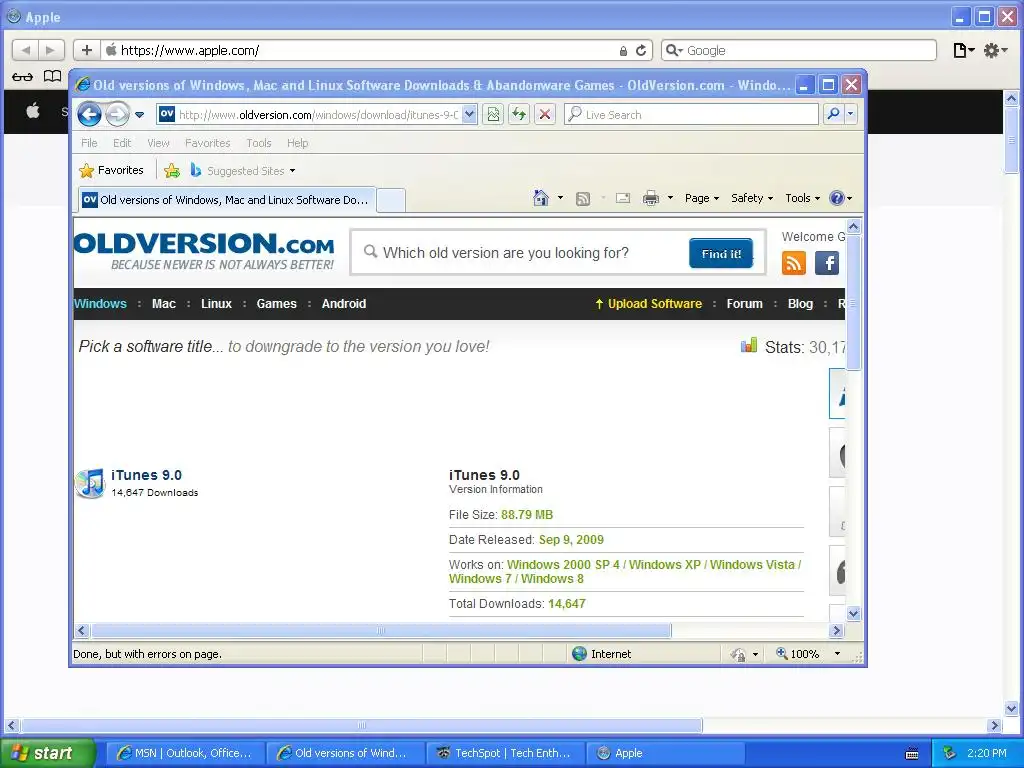Click Upload Software link
1024x768 pixels.
pyautogui.click(x=648, y=304)
